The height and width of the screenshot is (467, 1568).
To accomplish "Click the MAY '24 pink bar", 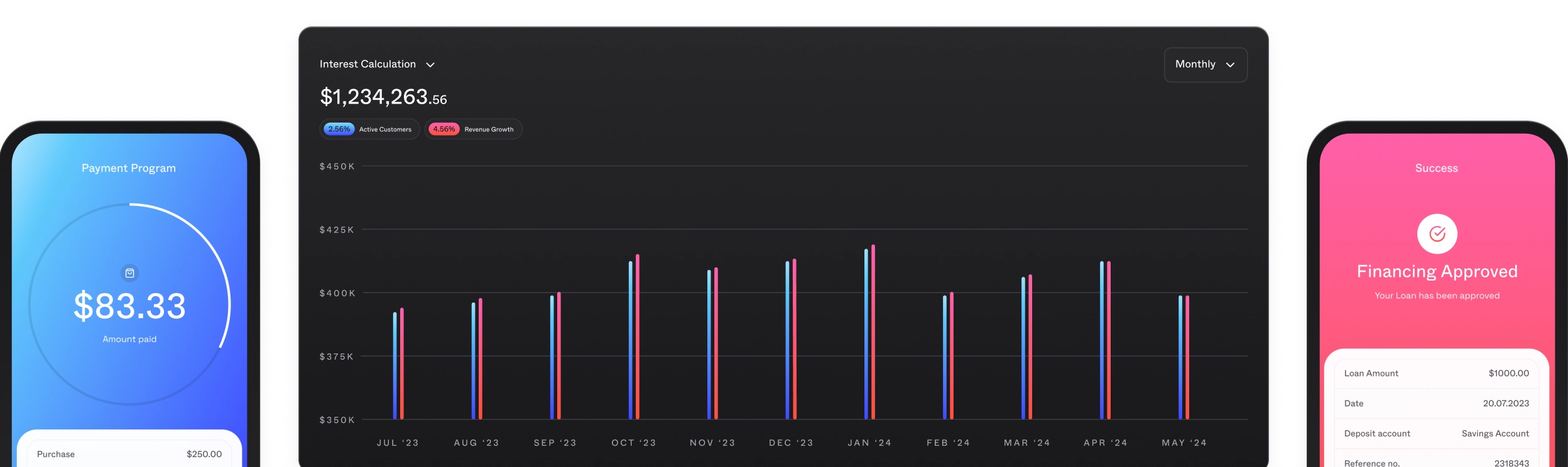I will pos(1187,358).
